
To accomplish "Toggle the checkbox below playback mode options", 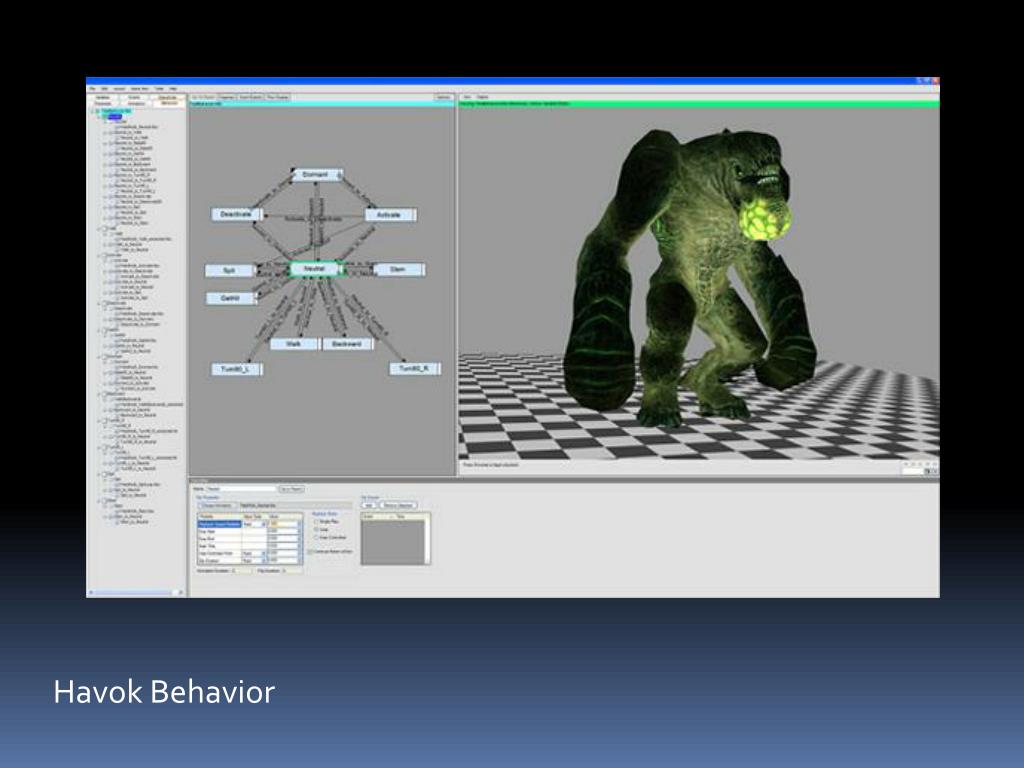I will [310, 552].
